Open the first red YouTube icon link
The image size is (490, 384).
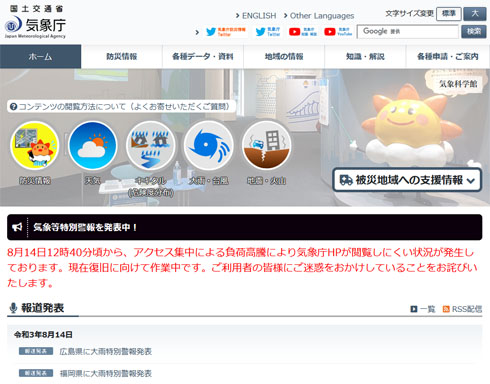(303, 32)
